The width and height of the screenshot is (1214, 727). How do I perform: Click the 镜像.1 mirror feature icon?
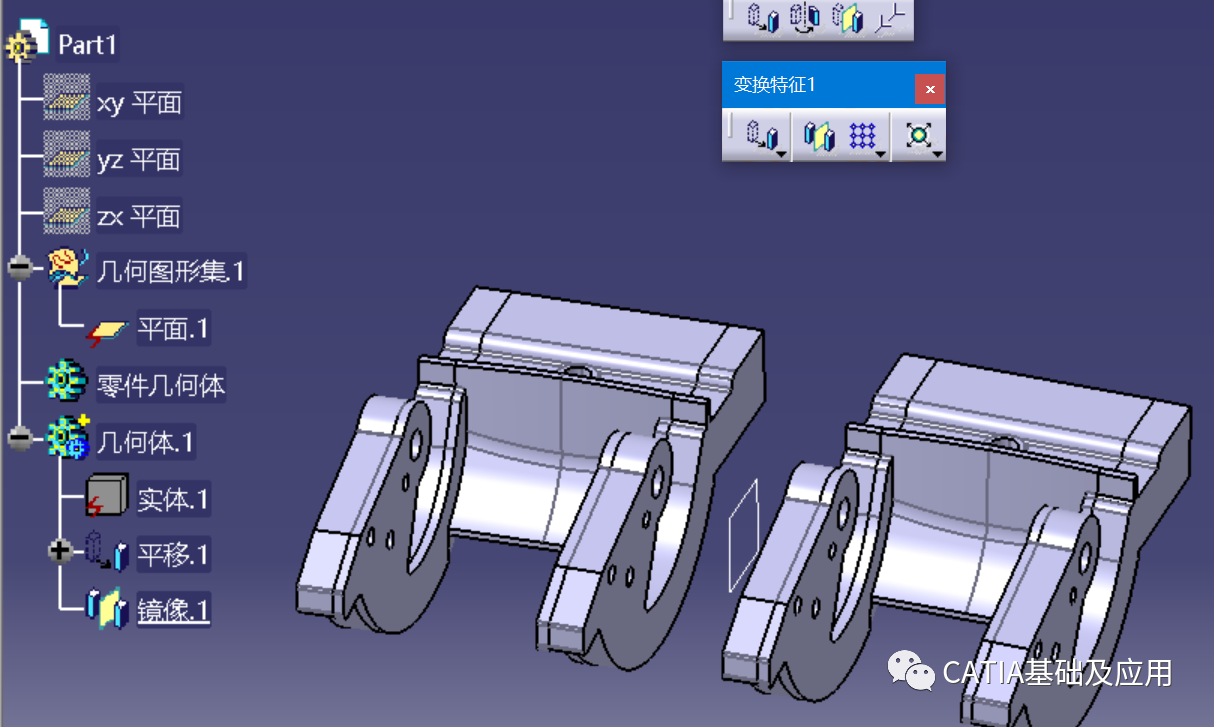(x=107, y=607)
